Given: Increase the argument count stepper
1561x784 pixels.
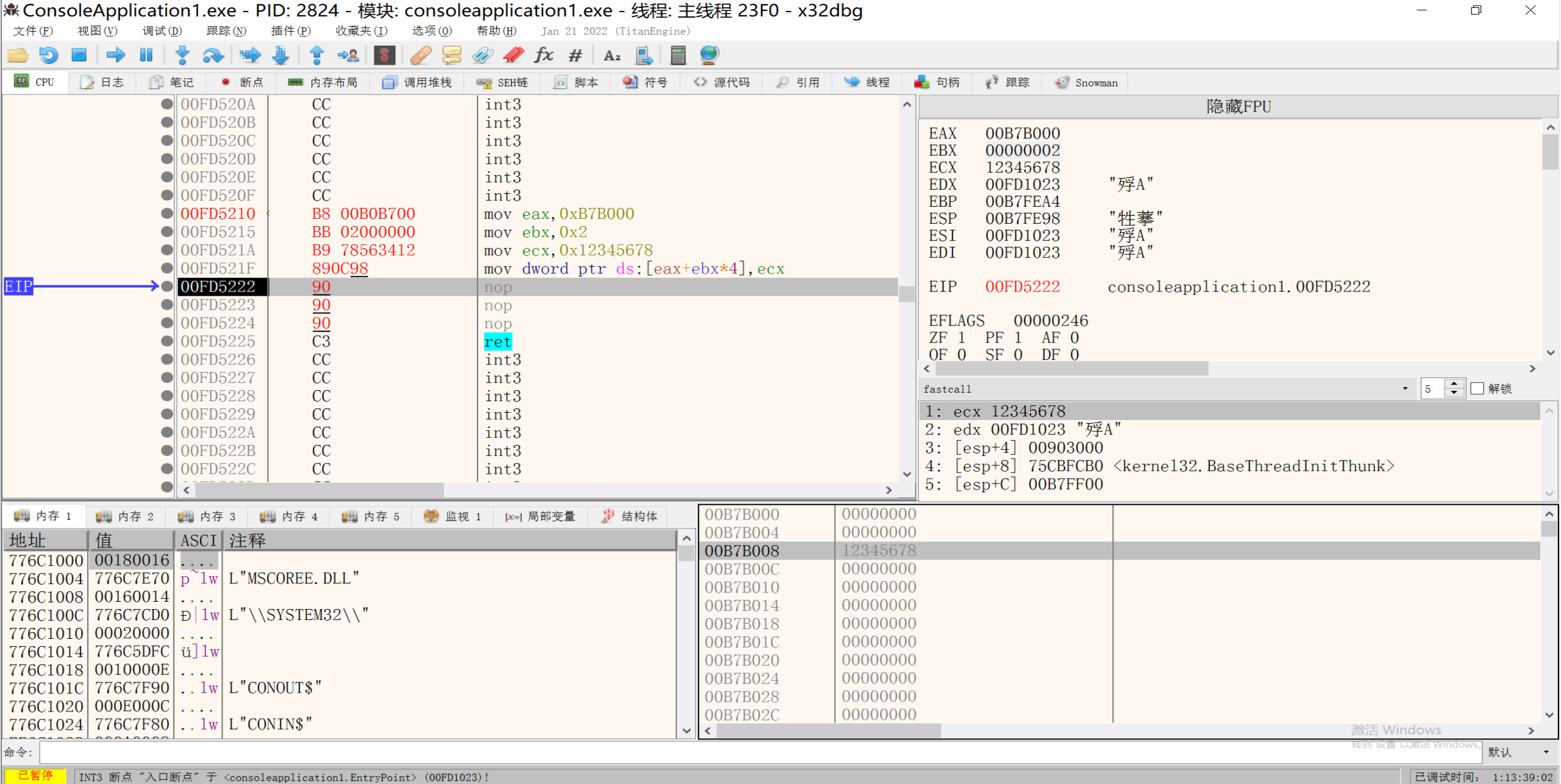Looking at the screenshot, I should click(x=1454, y=384).
